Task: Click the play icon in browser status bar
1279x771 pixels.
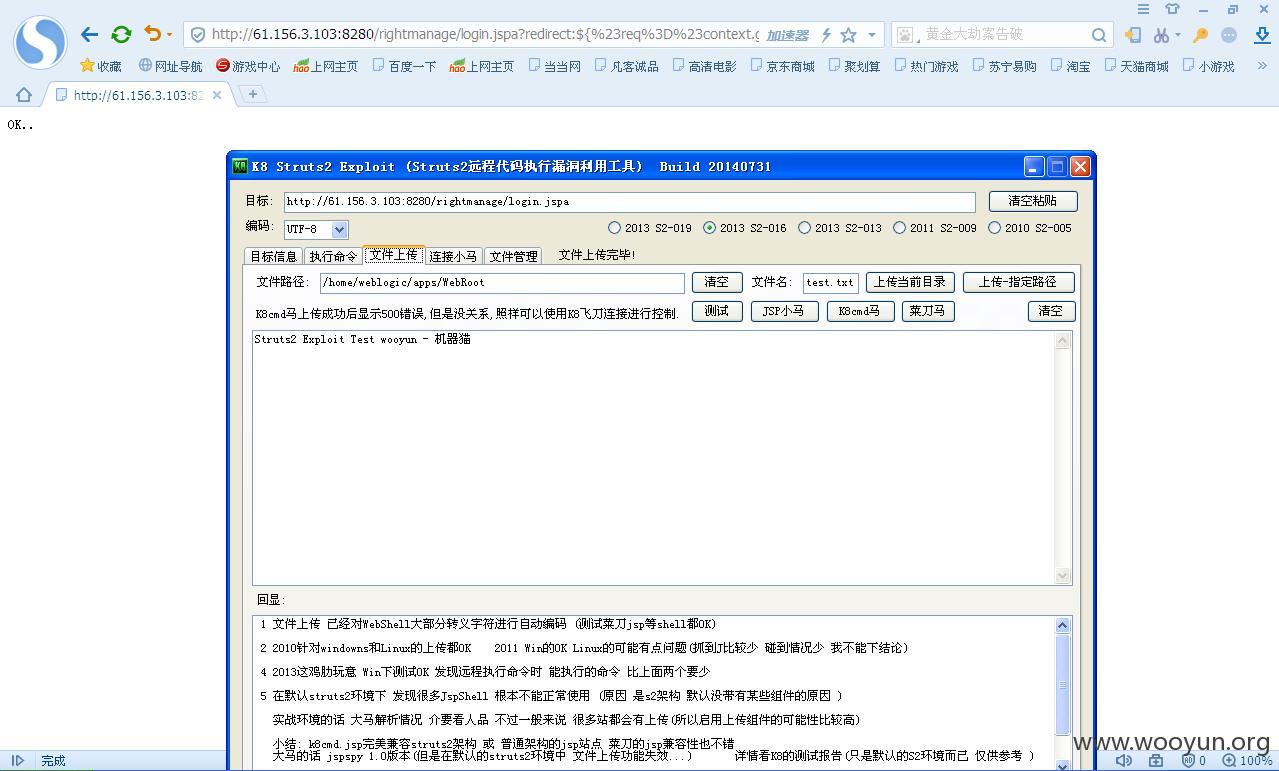Action: (18, 760)
